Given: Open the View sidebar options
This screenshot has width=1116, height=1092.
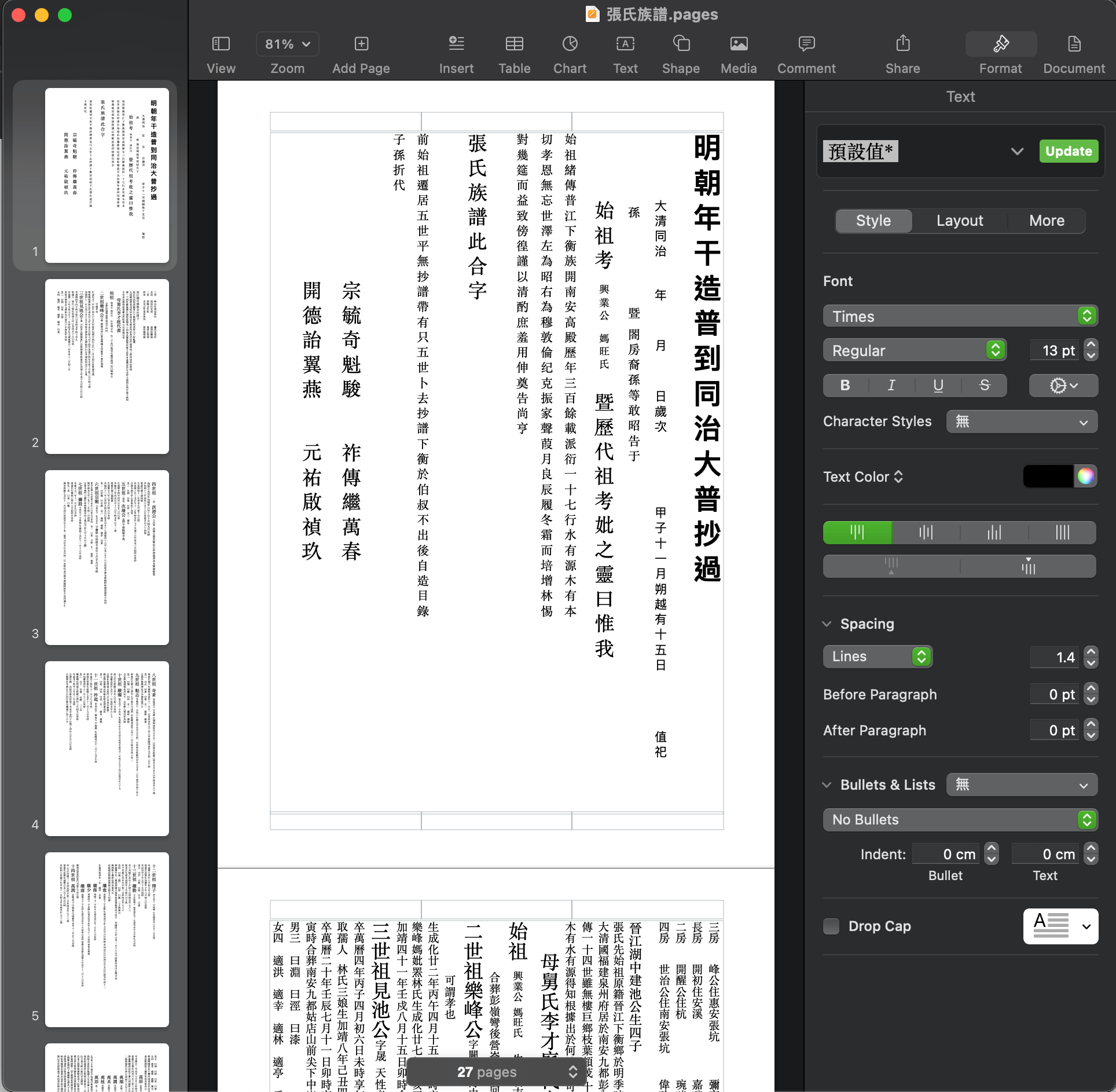Looking at the screenshot, I should [221, 45].
